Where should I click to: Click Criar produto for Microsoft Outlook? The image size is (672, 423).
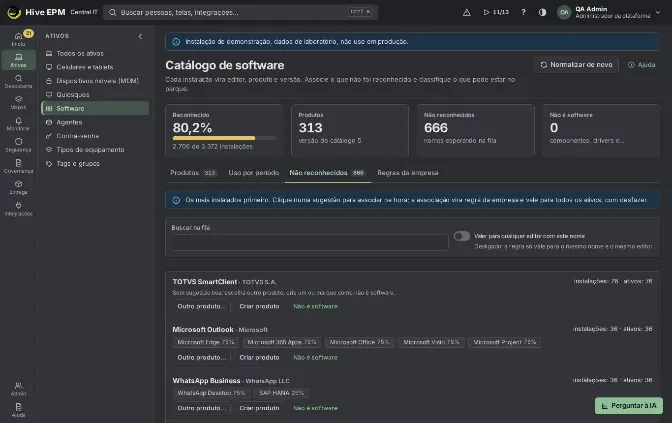click(259, 357)
